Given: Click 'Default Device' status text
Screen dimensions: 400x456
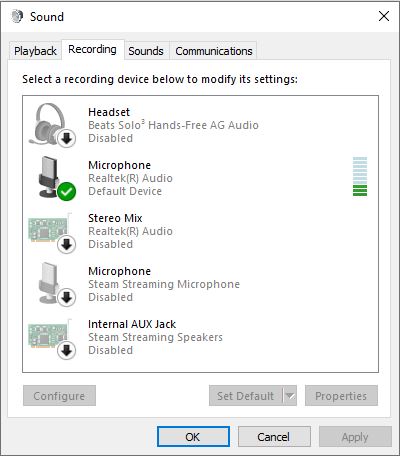Looking at the screenshot, I should point(125,191).
